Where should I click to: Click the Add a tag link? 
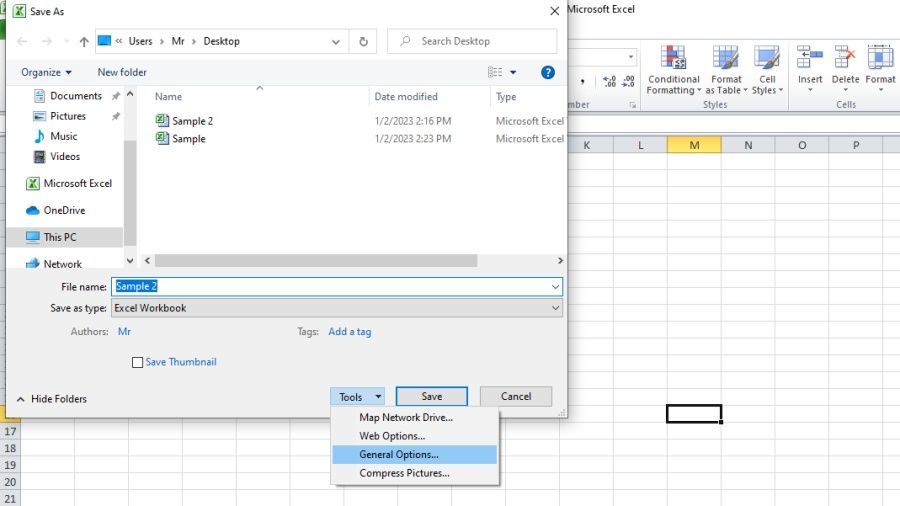pos(349,331)
